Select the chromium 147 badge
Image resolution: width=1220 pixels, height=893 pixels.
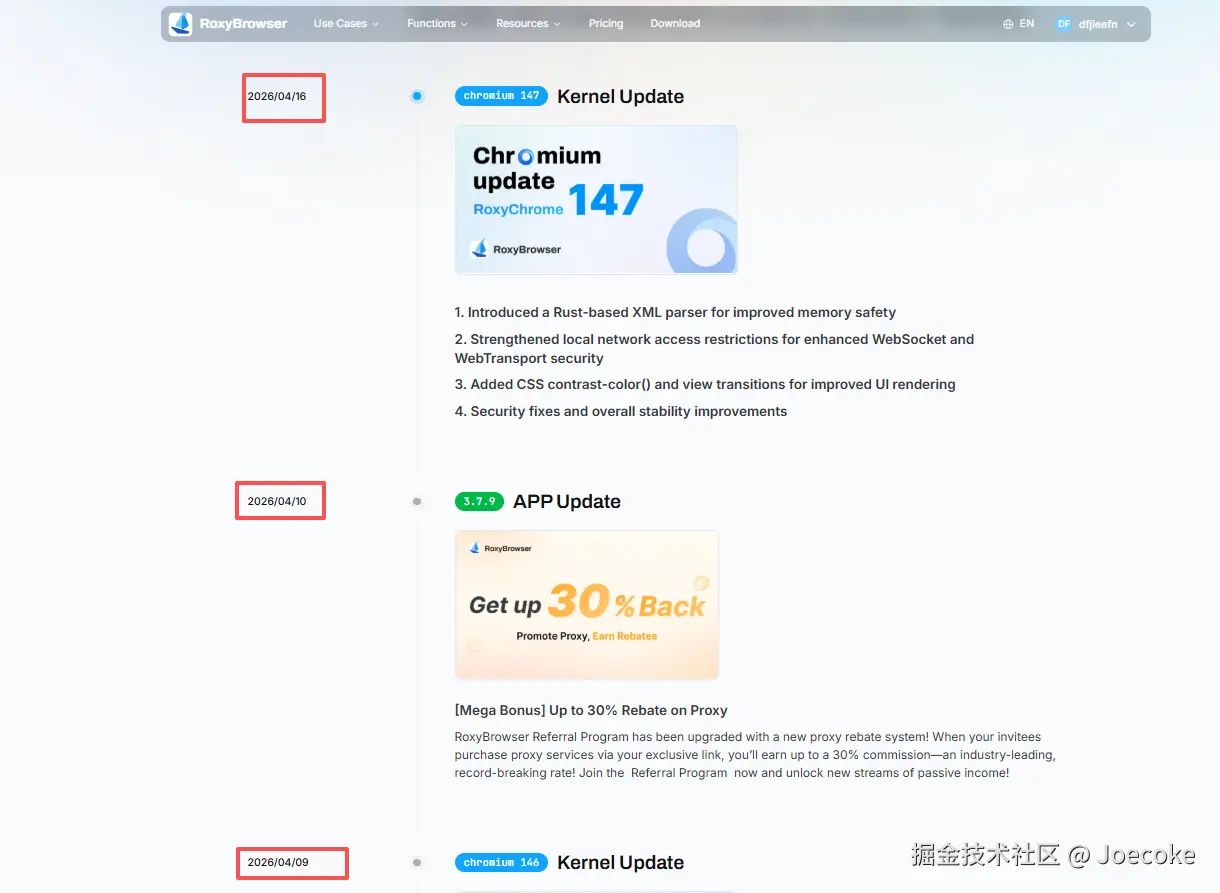point(501,96)
